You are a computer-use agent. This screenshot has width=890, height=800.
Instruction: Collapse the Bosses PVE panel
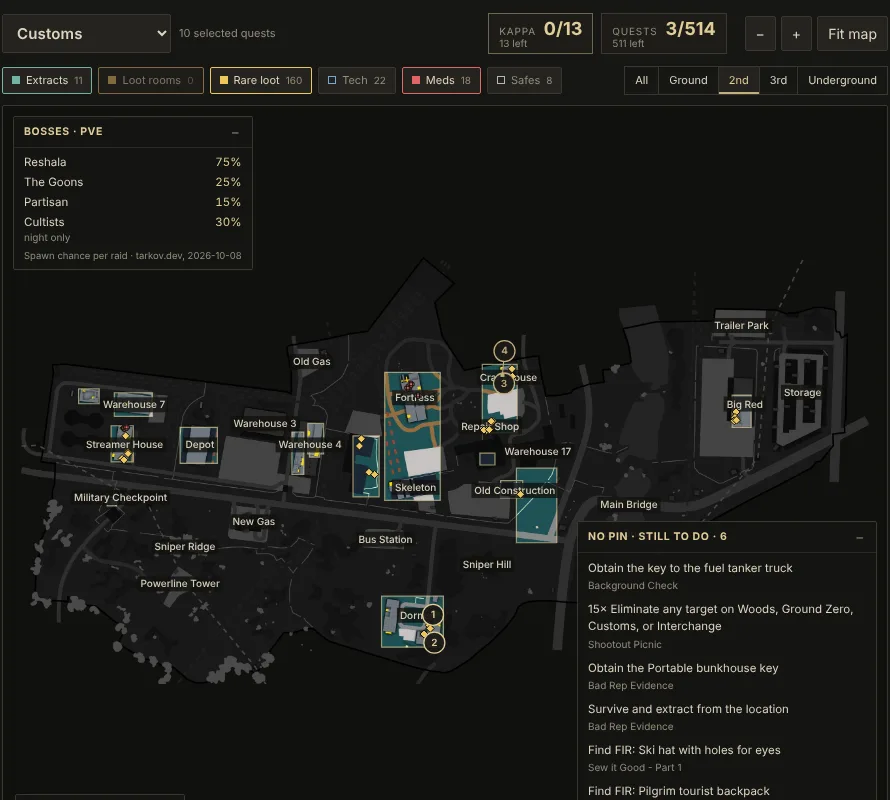pos(235,132)
